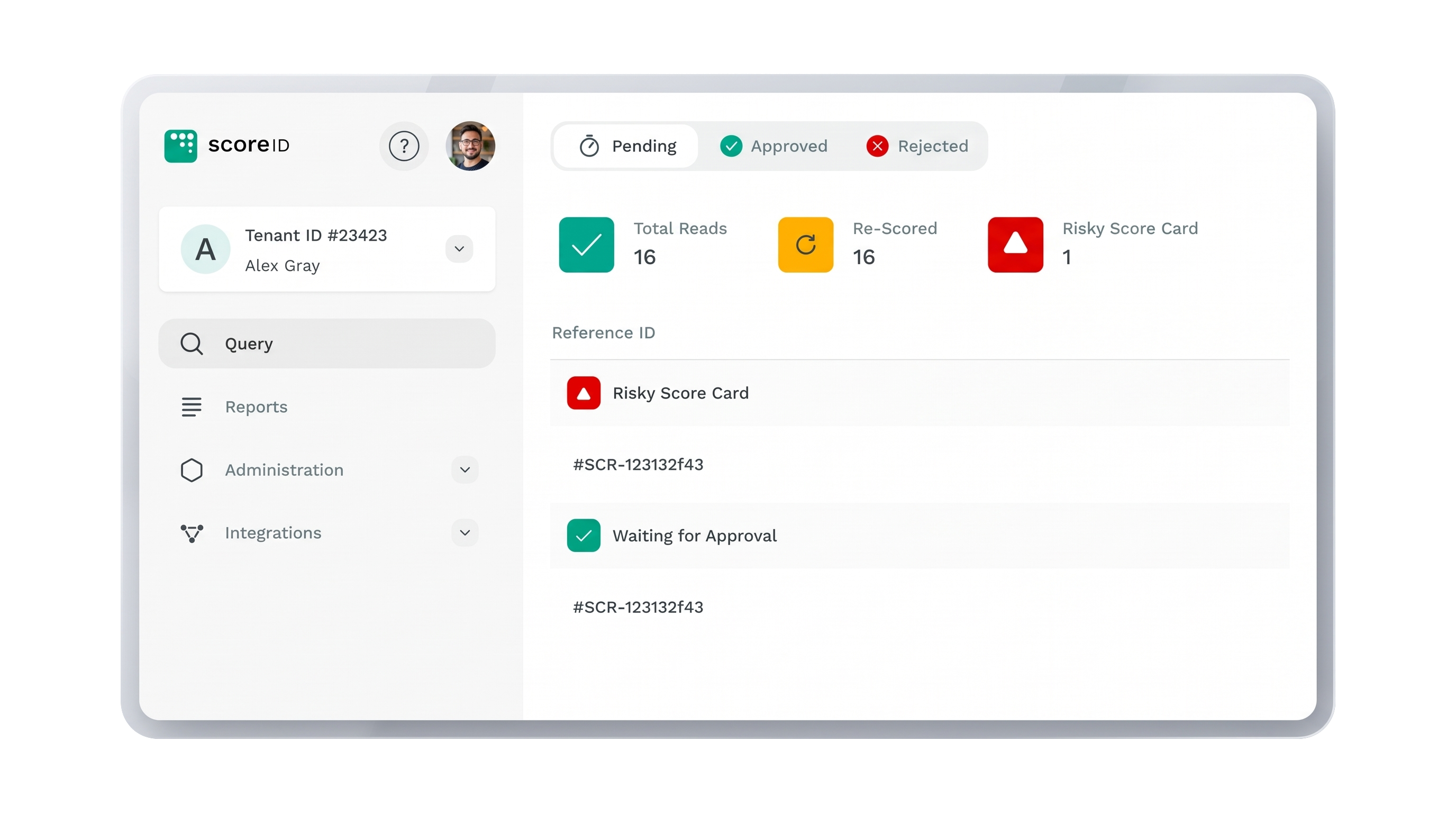Click the yellow Re-Scored refresh tile

805,245
